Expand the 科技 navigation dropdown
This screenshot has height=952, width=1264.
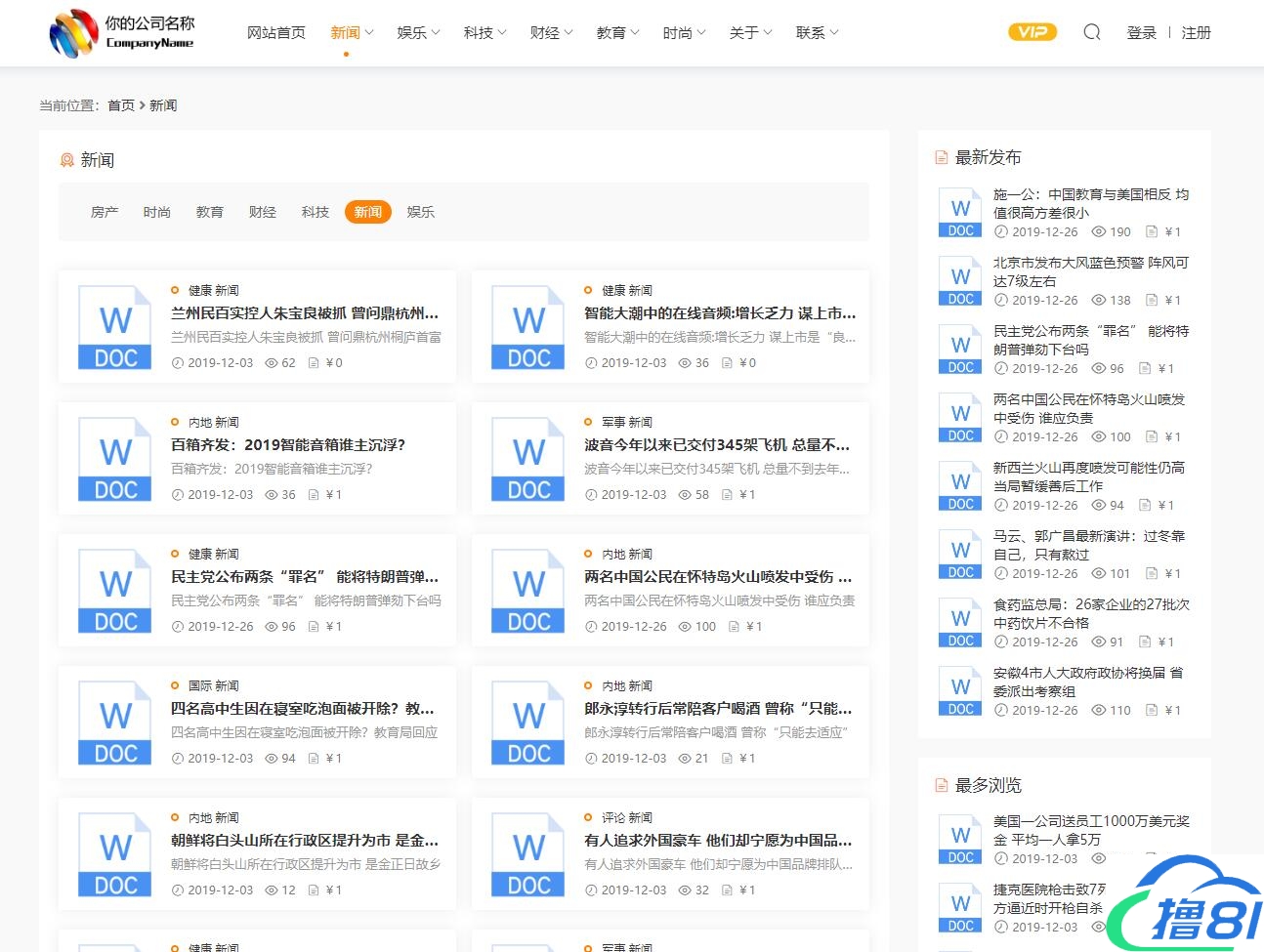pos(485,33)
